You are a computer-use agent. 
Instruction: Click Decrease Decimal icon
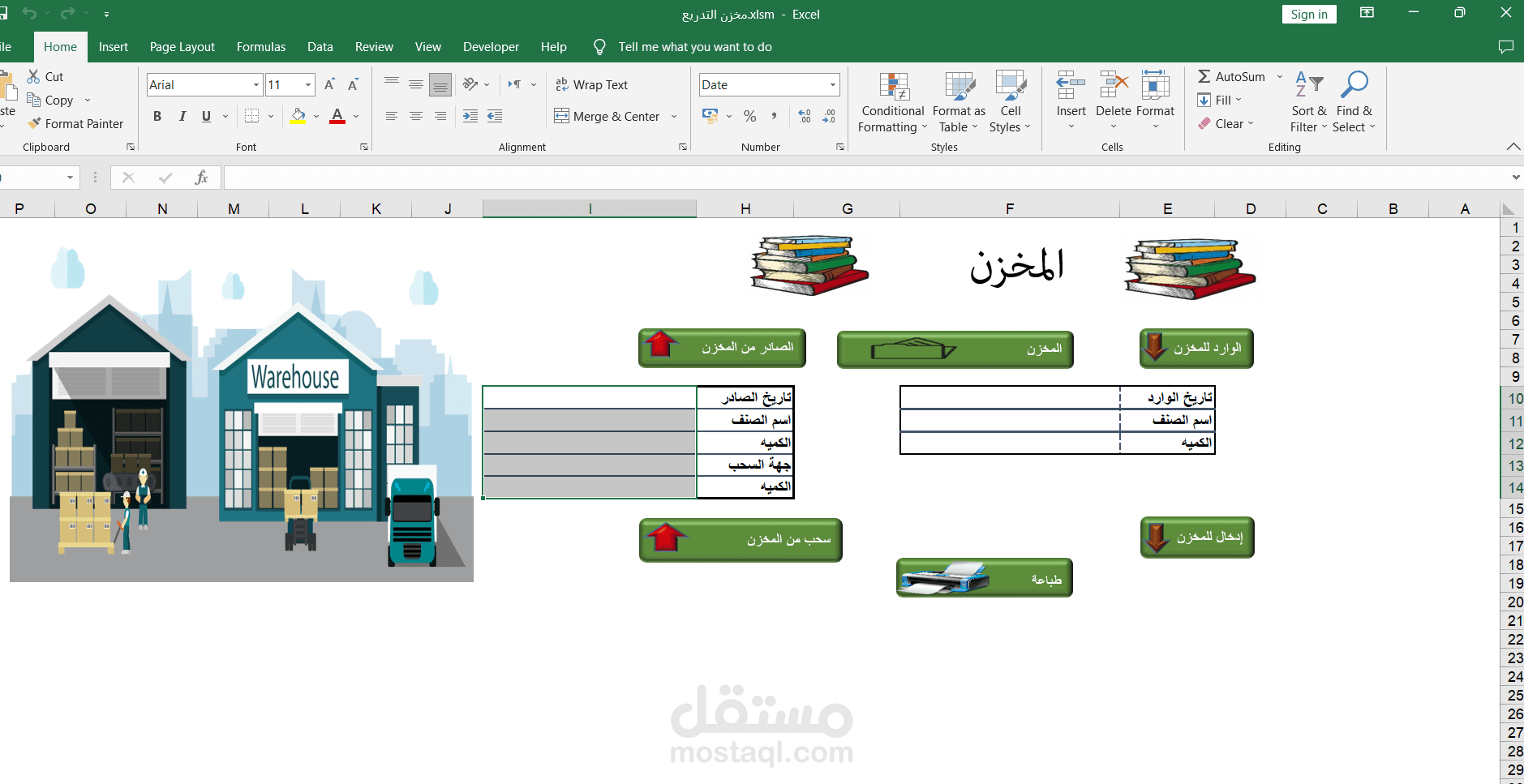pyautogui.click(x=829, y=116)
